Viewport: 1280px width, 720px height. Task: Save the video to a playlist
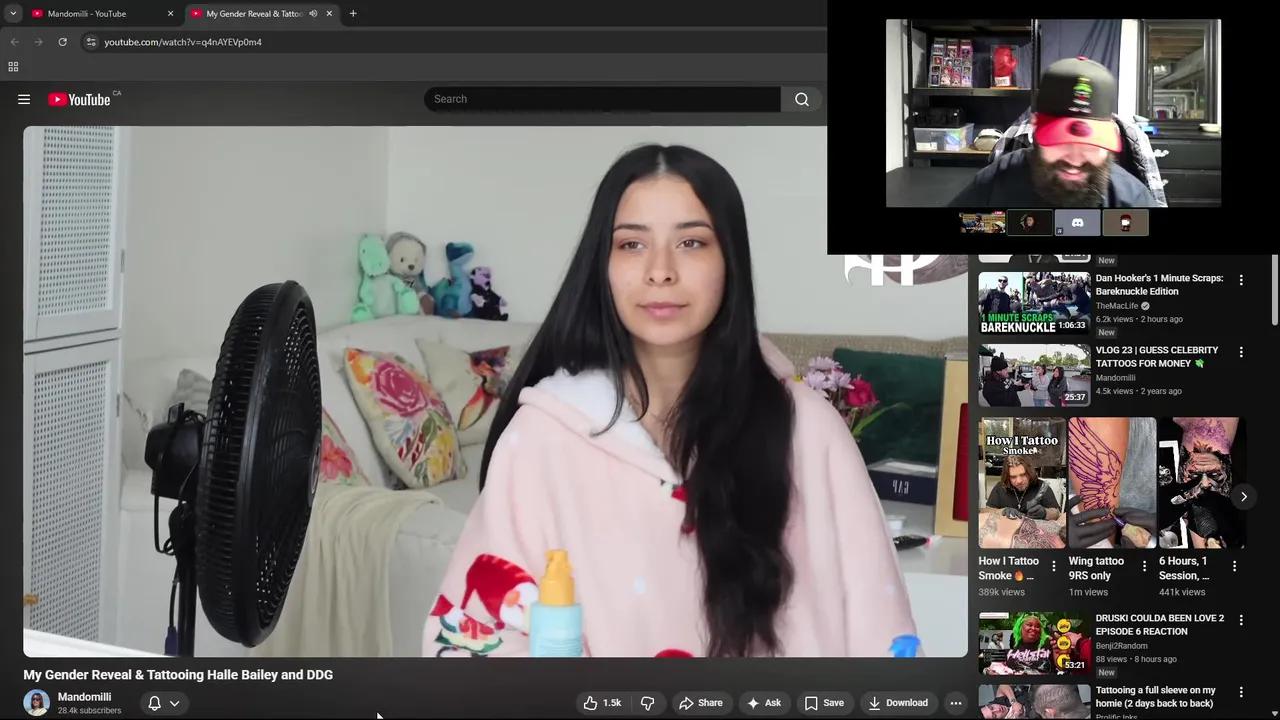pyautogui.click(x=825, y=703)
